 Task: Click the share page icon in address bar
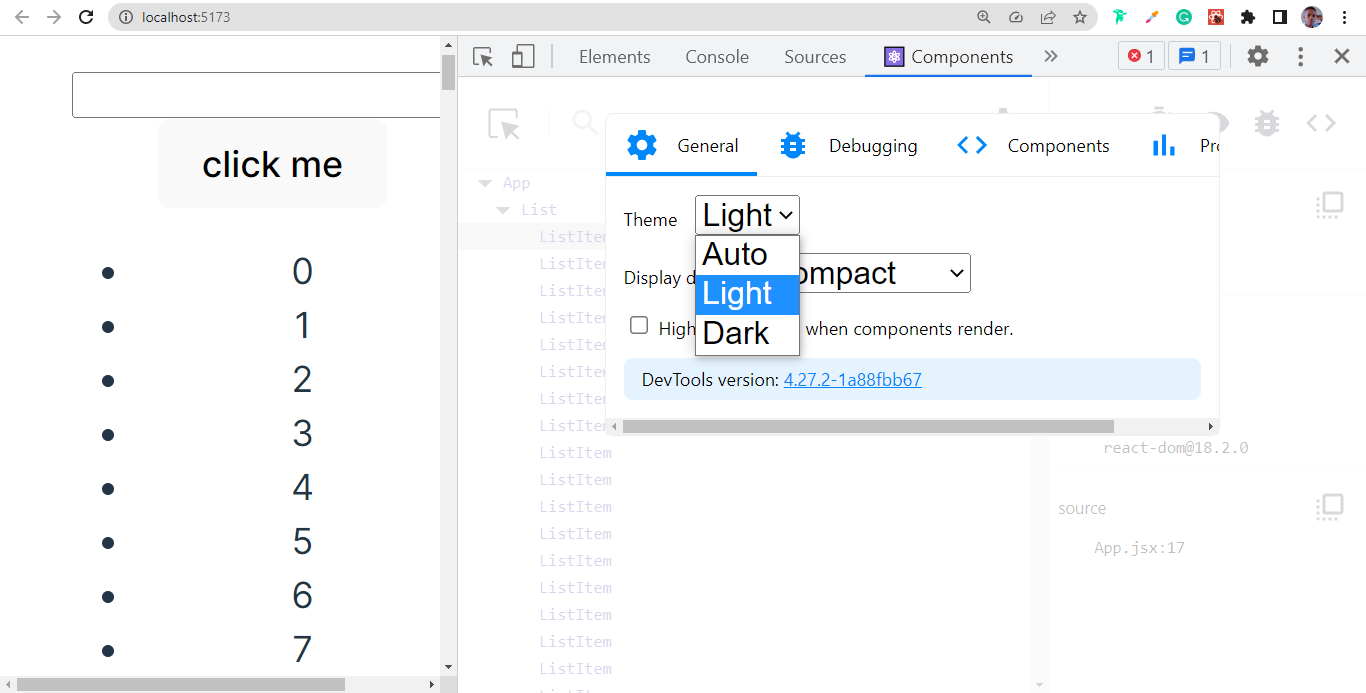(x=1048, y=17)
